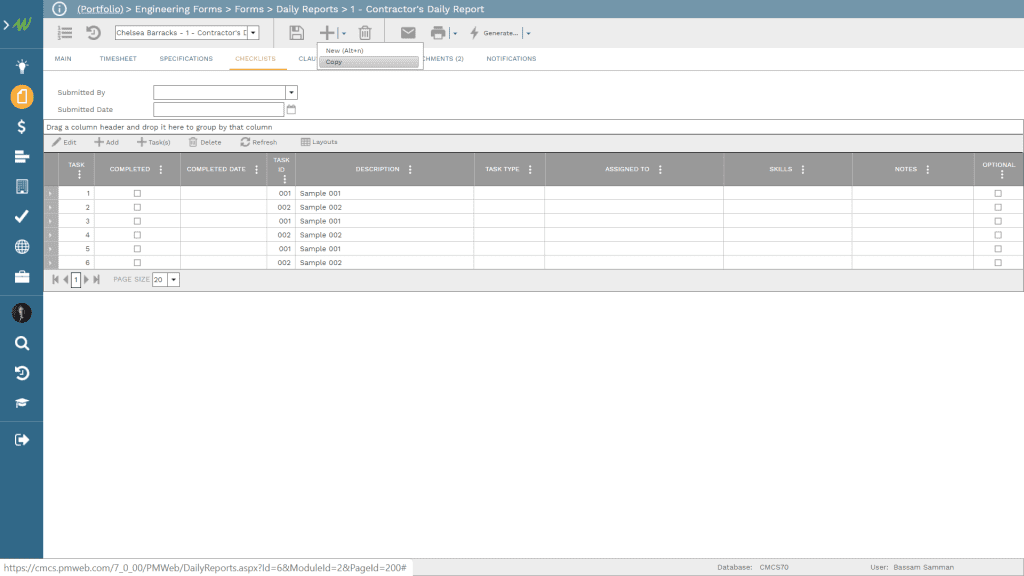This screenshot has height=576, width=1024.
Task: Click the Generate lightning bolt button
Action: [x=494, y=33]
